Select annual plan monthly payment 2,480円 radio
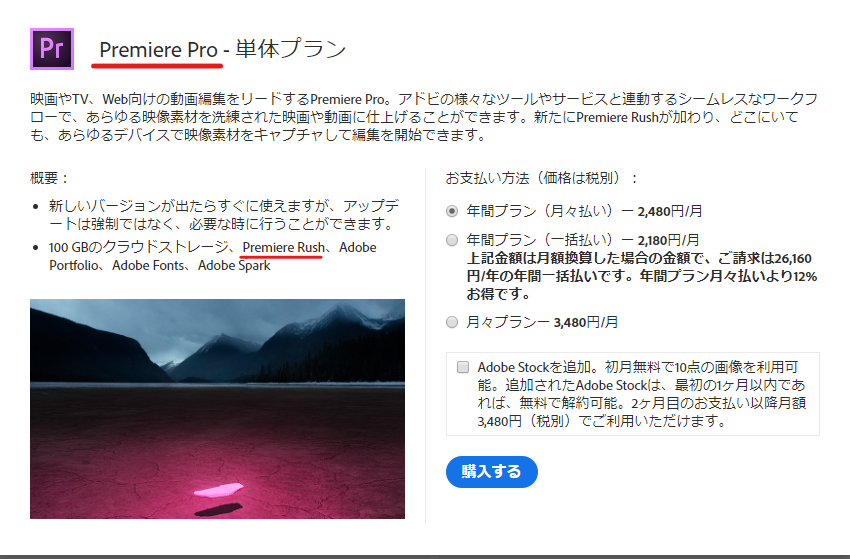Image resolution: width=850 pixels, height=559 pixels. pyautogui.click(x=452, y=211)
